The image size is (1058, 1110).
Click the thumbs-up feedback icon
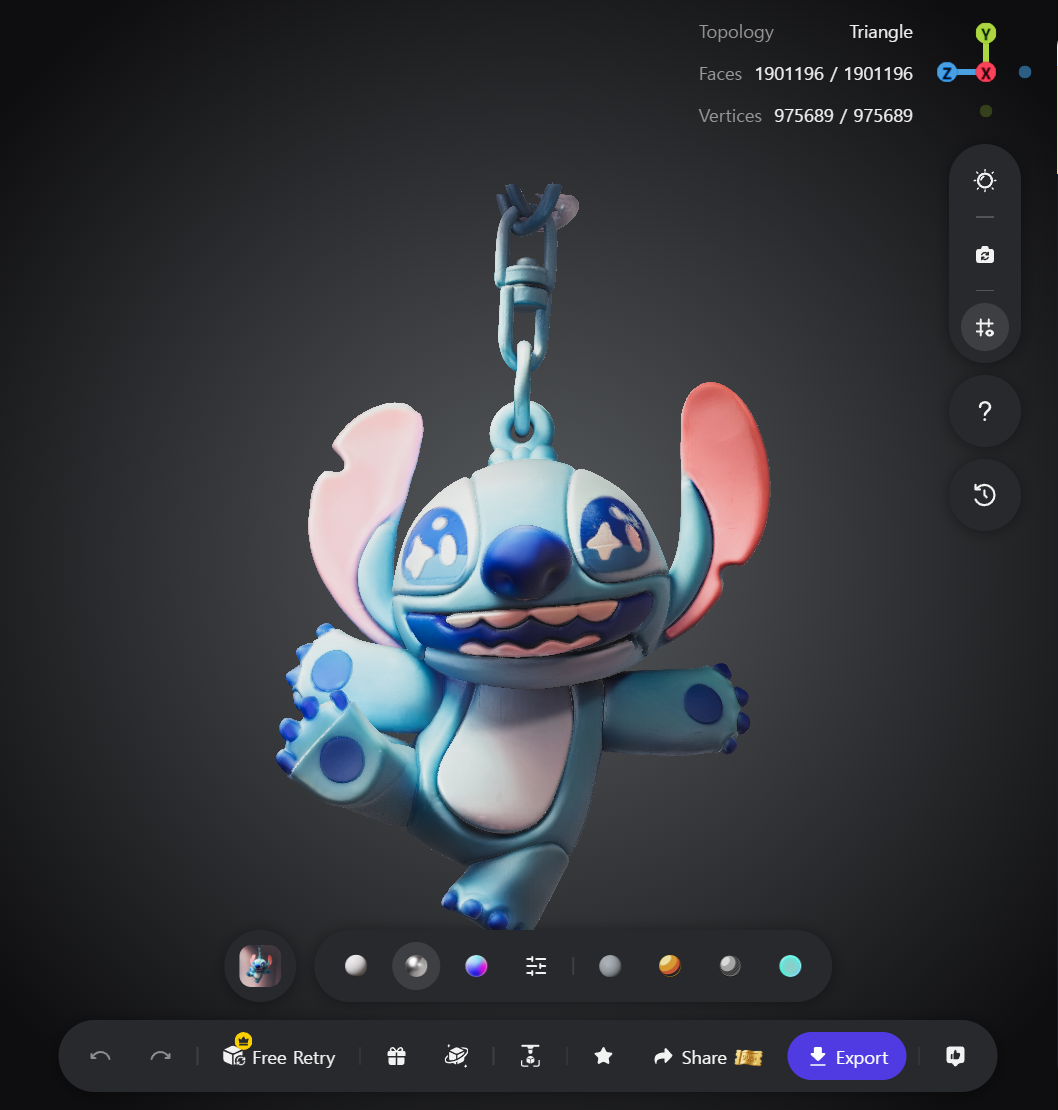[x=955, y=1056]
